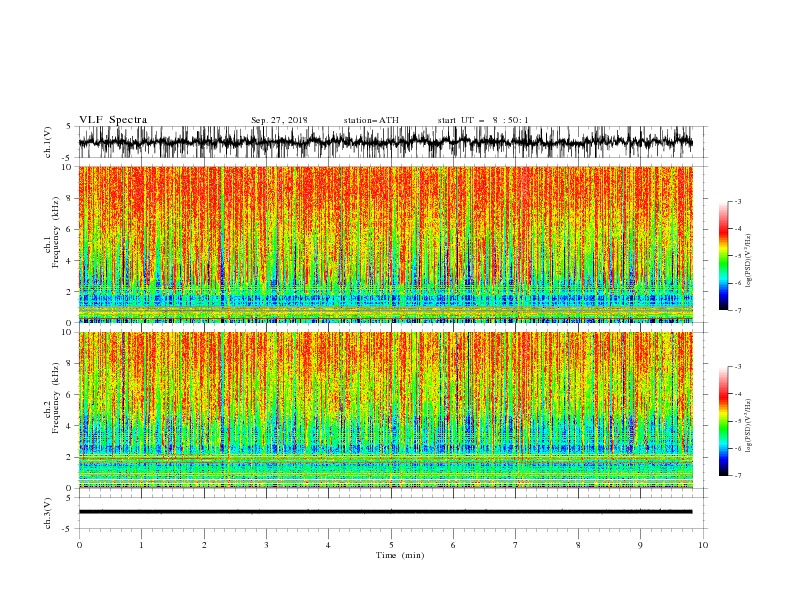This screenshot has height=612, width=792.
Task: Click the "-3" label on upper colorbar
Action: pyautogui.click(x=738, y=201)
